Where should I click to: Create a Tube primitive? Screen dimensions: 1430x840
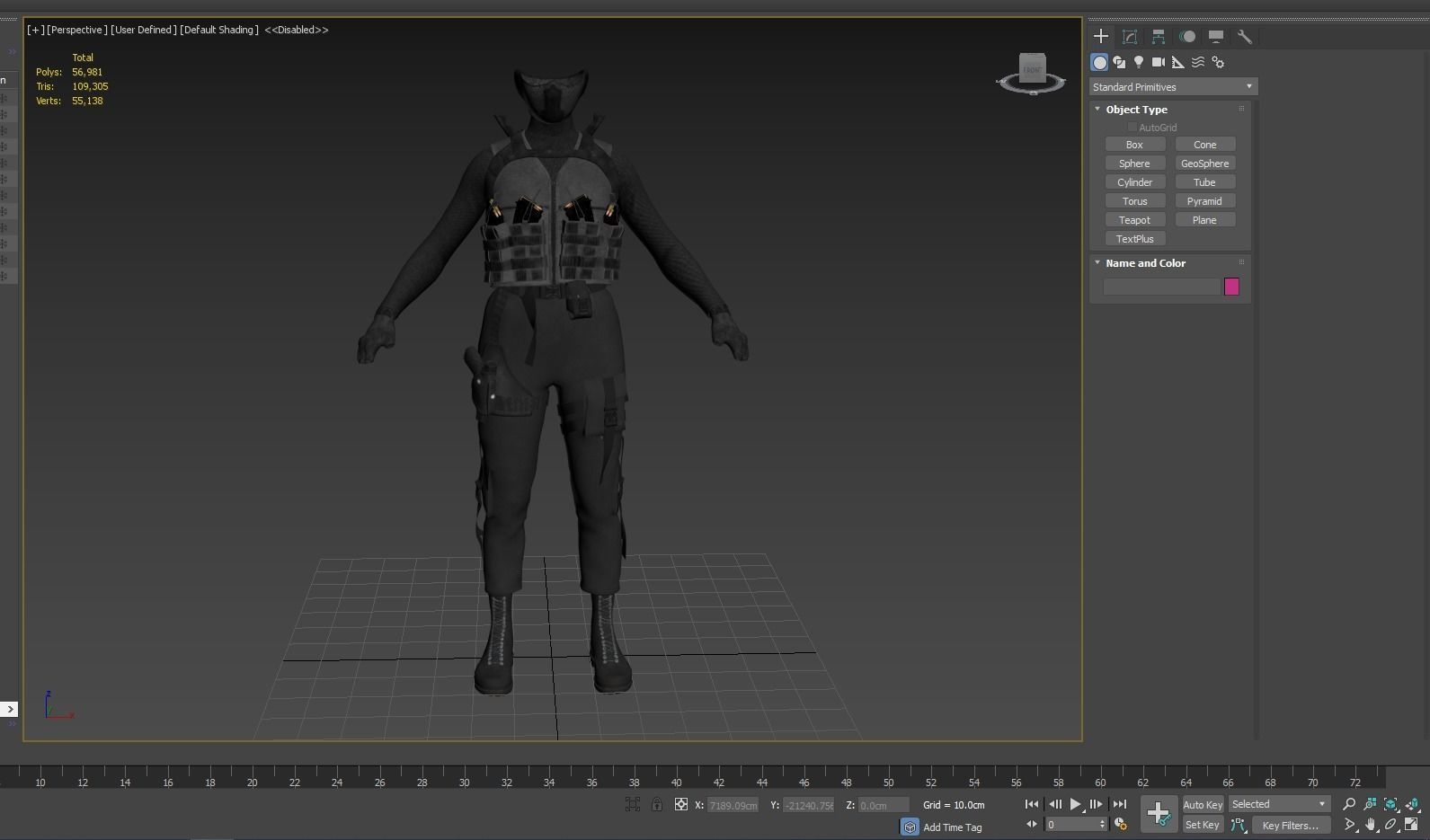click(x=1204, y=182)
